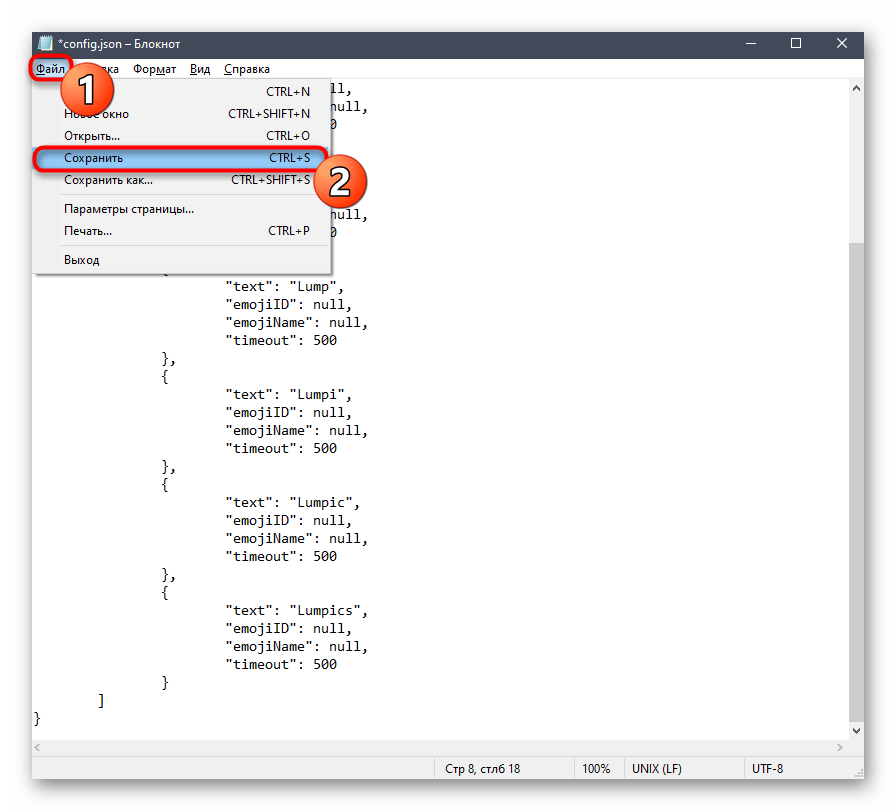Open the Справка menu
Viewport: 896px width, 811px height.
point(246,69)
